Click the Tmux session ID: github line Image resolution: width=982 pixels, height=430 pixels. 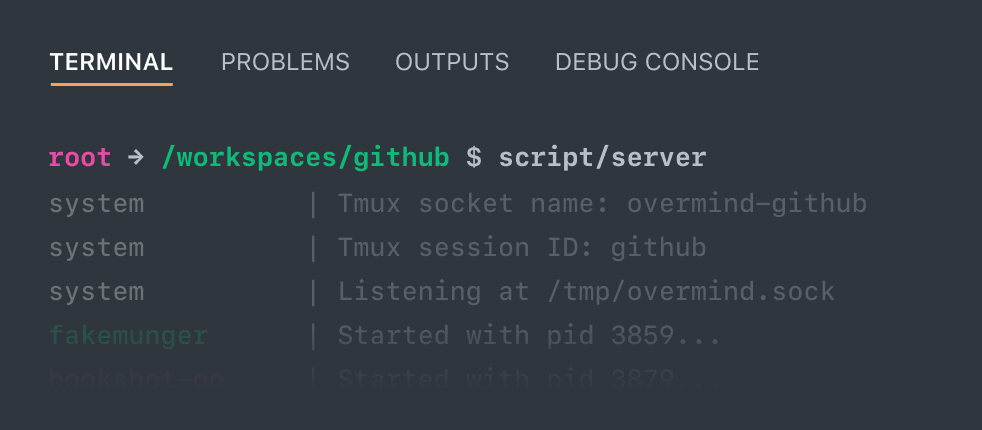[522, 248]
